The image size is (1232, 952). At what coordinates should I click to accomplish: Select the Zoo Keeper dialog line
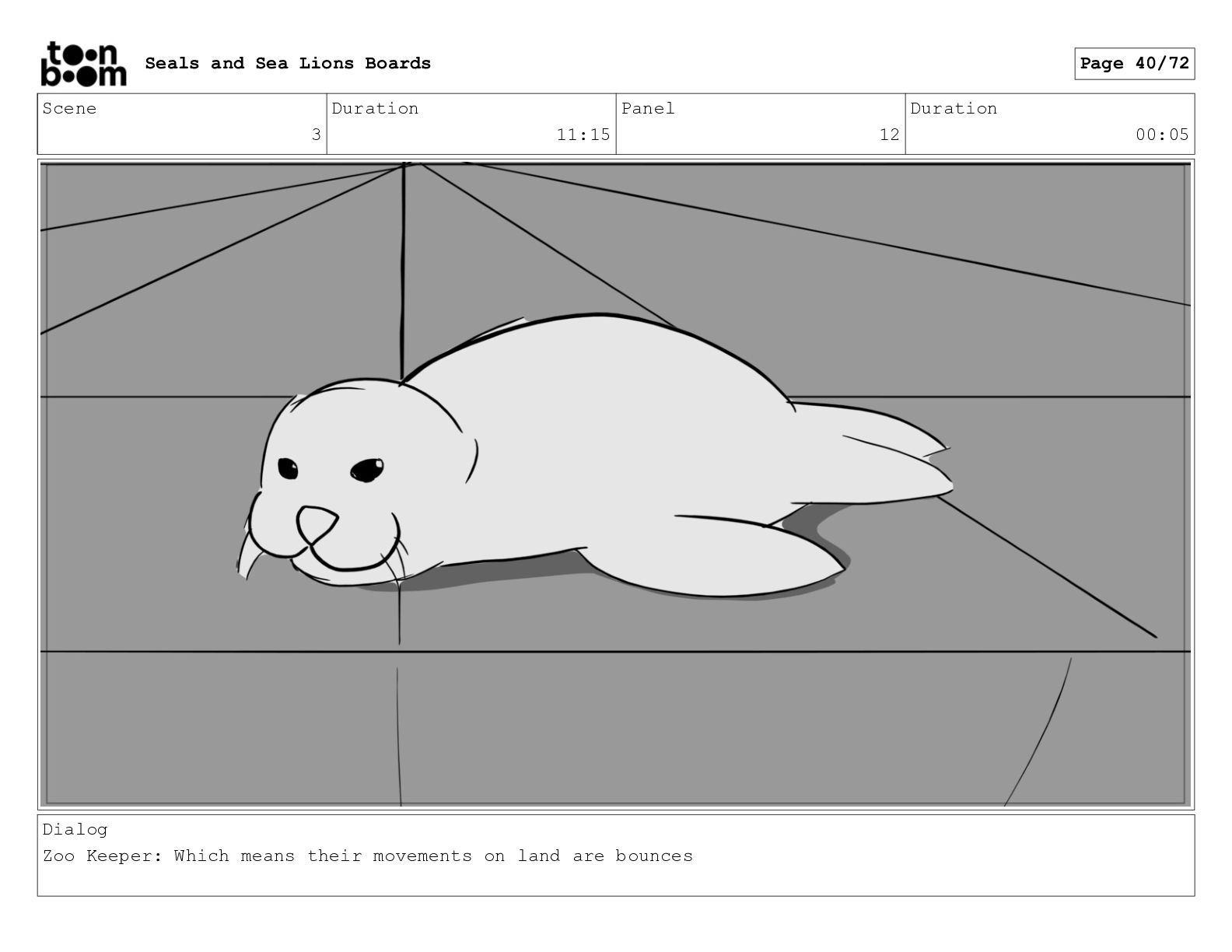pyautogui.click(x=368, y=856)
